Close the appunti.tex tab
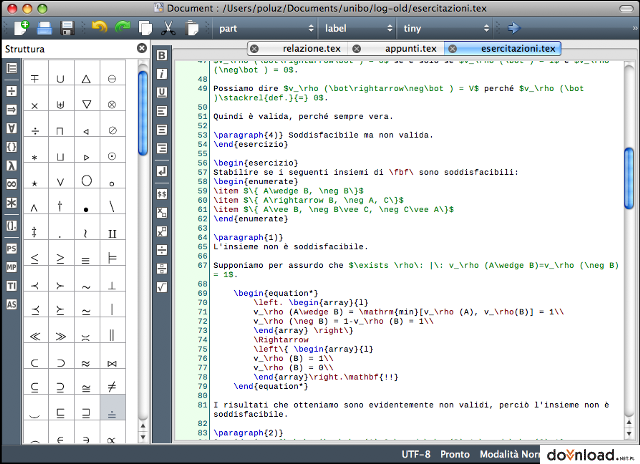The width and height of the screenshot is (640, 464). (x=356, y=49)
